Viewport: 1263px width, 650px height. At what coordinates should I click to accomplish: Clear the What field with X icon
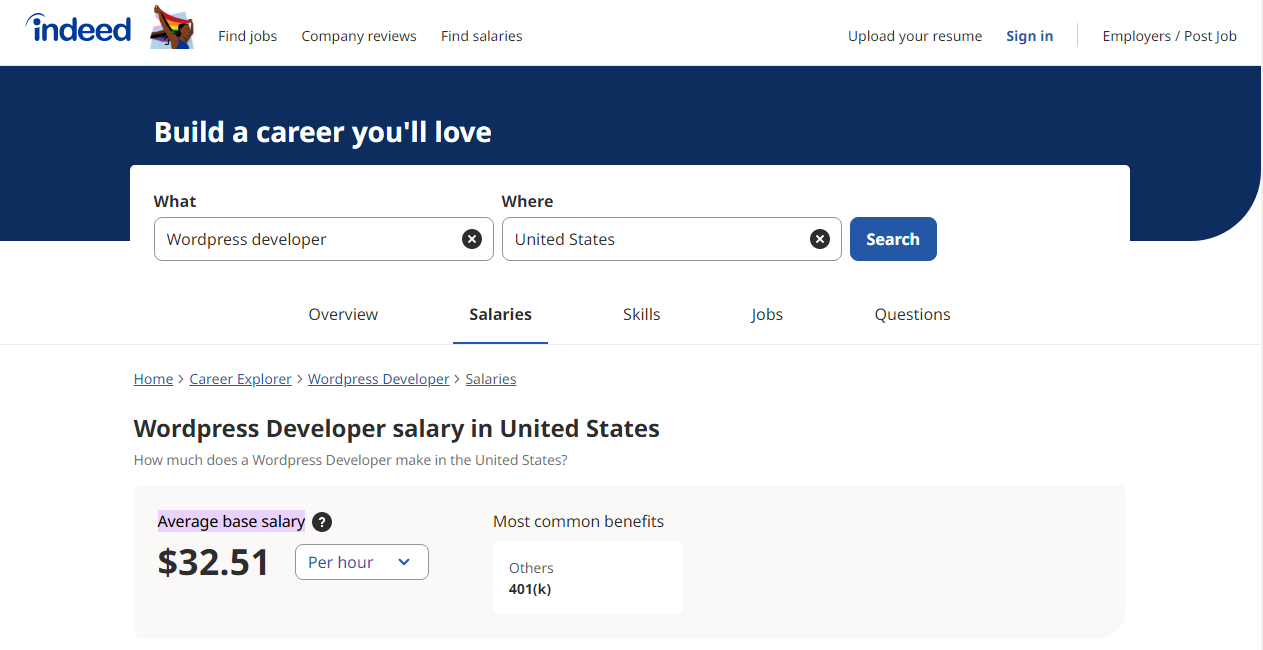point(472,239)
